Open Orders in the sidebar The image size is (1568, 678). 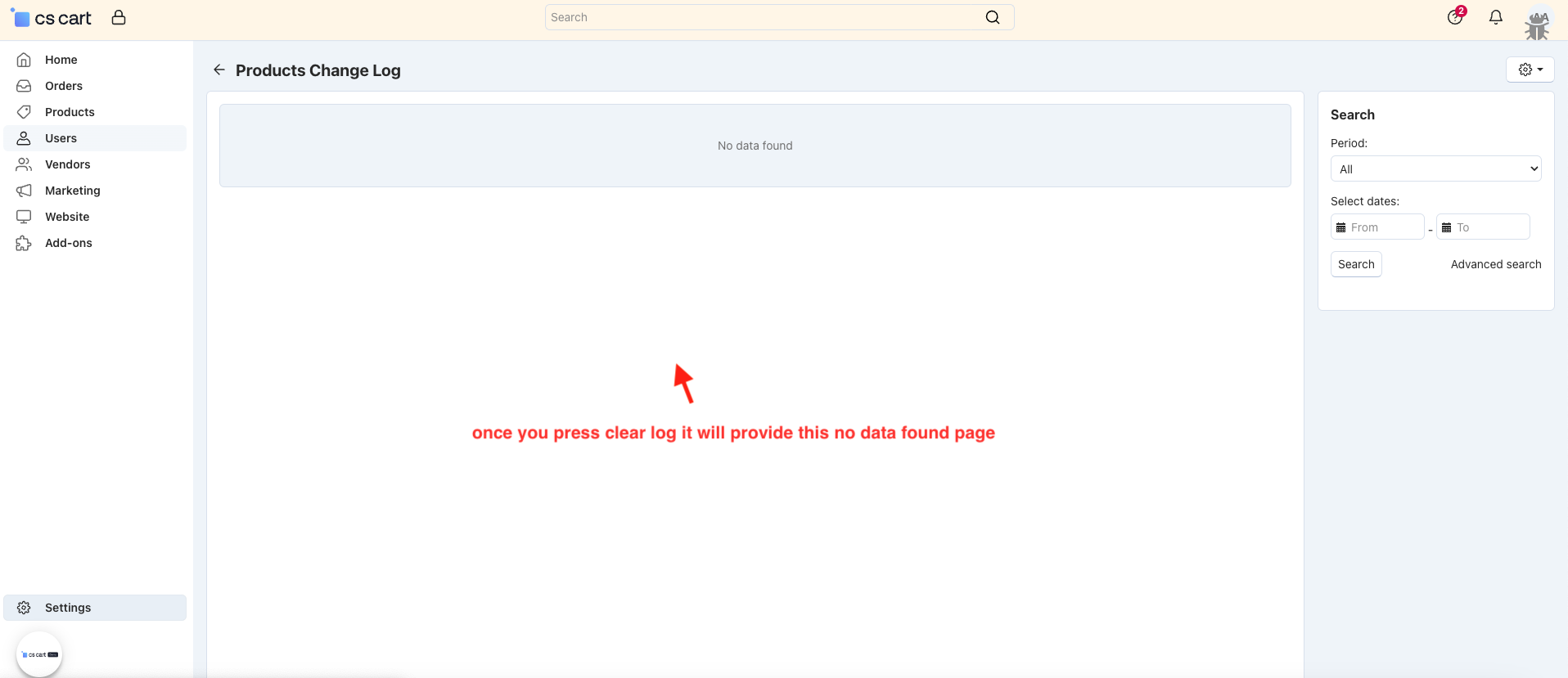point(95,86)
